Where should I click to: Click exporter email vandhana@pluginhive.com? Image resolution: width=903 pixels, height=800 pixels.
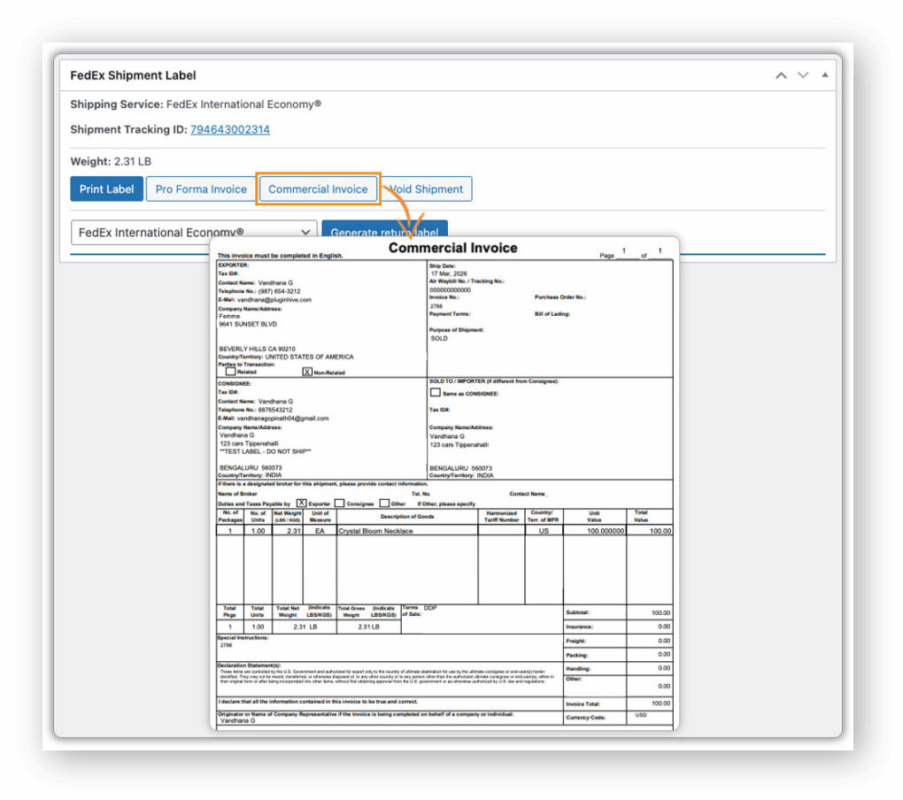coord(274,299)
